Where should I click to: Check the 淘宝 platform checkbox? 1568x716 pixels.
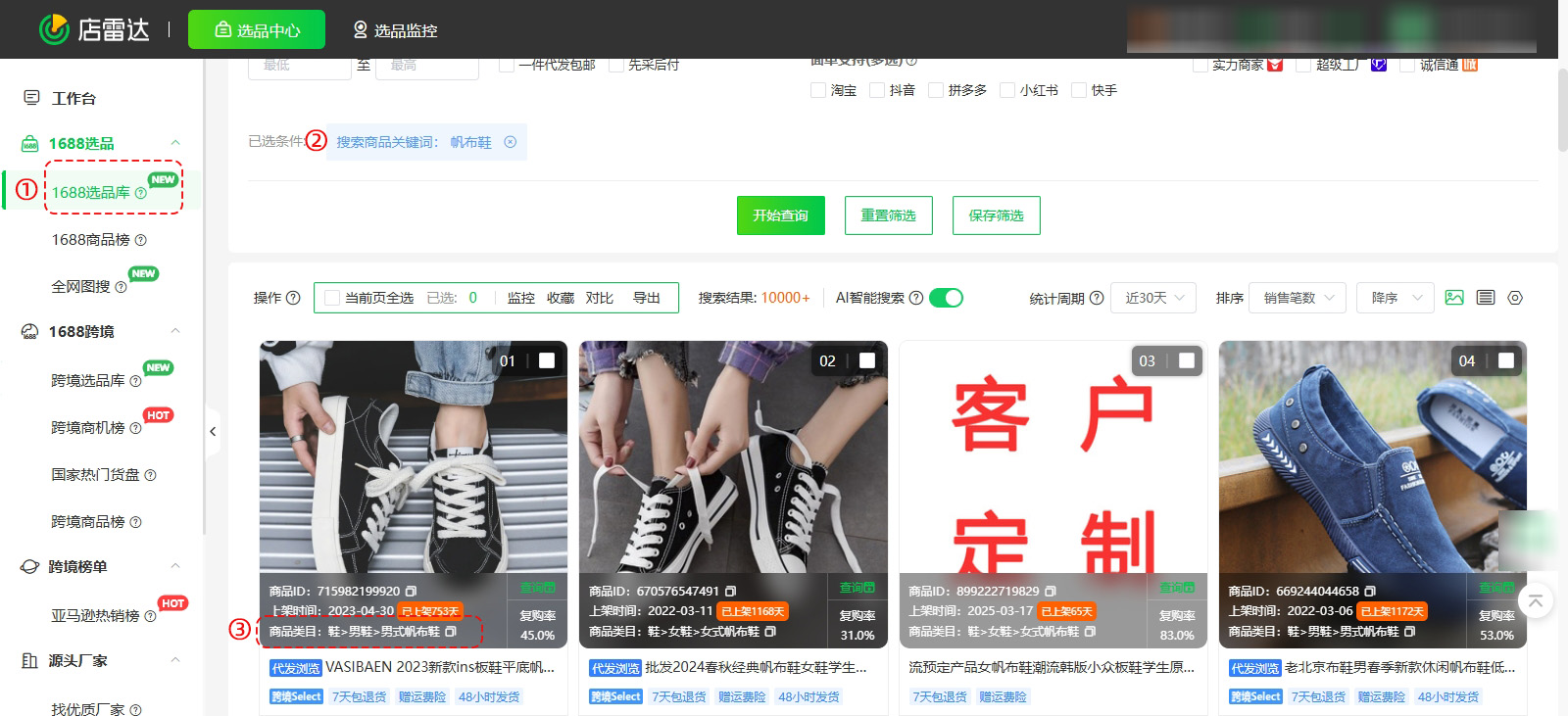coord(818,90)
